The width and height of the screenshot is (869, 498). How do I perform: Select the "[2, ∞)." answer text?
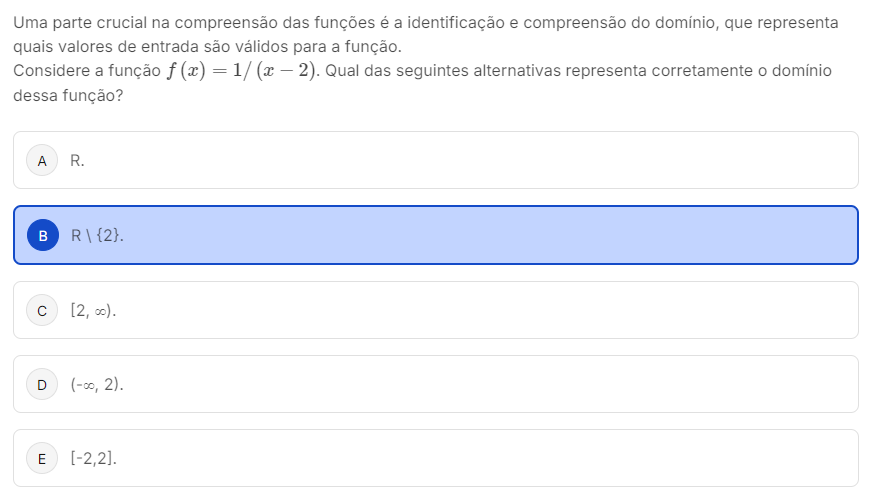tap(93, 310)
